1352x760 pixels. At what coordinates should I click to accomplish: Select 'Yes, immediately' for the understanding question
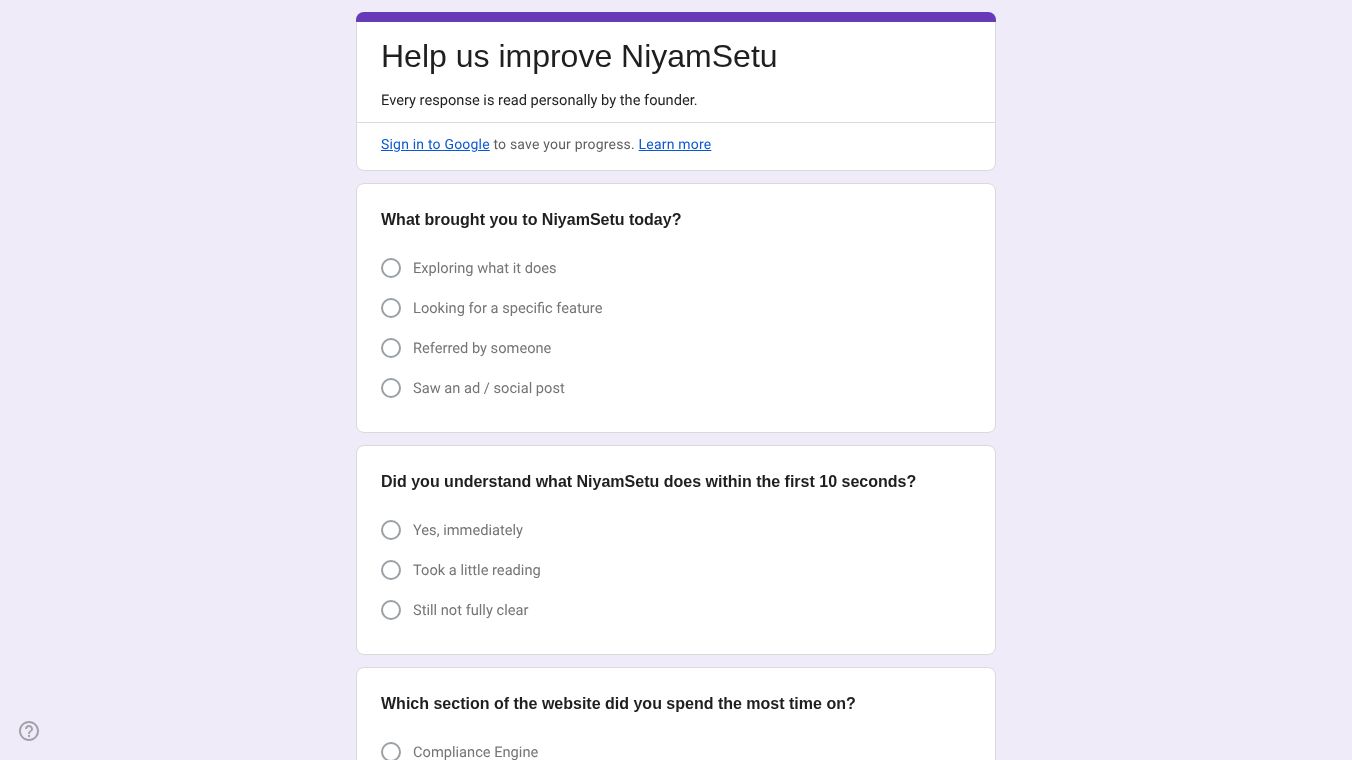[x=391, y=530]
